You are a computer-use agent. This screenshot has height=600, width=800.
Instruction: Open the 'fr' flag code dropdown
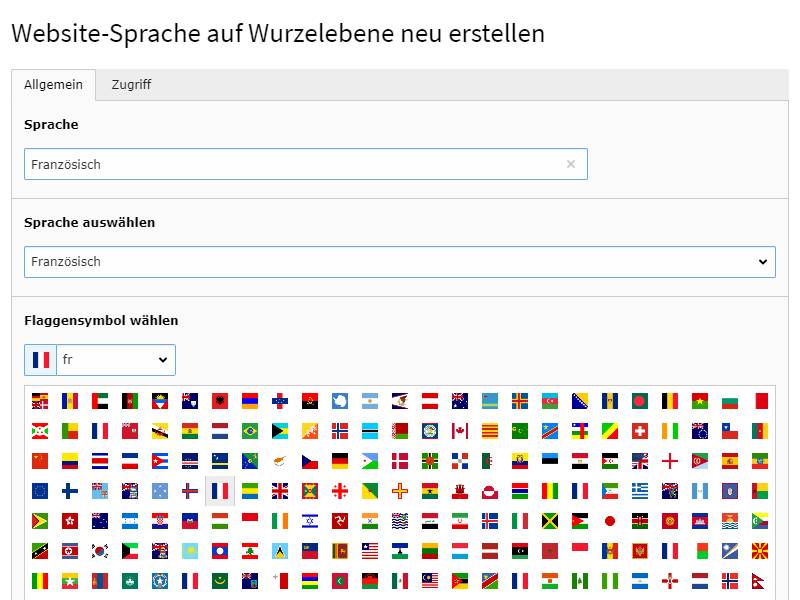pos(116,360)
